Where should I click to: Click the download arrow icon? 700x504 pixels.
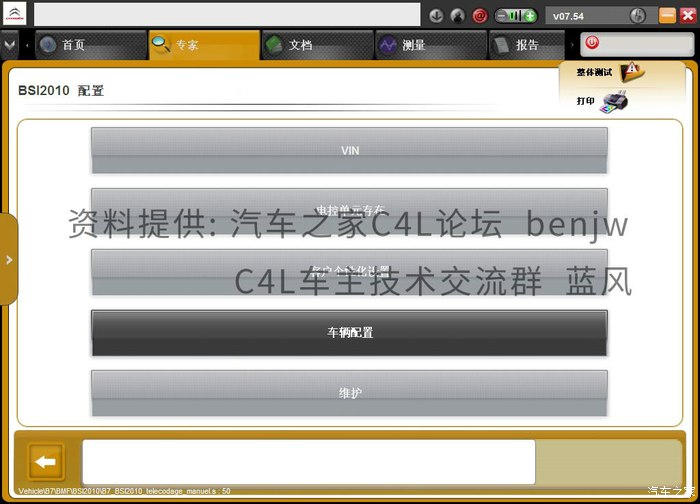click(x=436, y=16)
